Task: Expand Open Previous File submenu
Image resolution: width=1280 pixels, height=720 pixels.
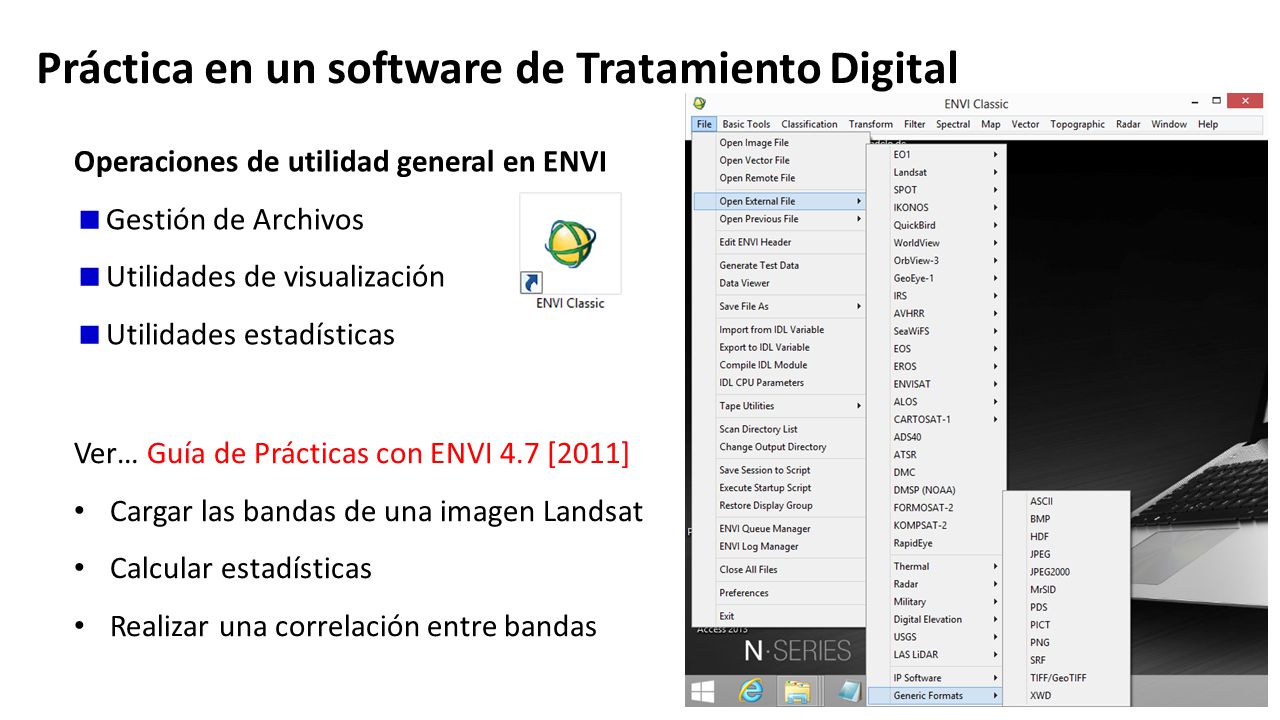Action: click(779, 219)
